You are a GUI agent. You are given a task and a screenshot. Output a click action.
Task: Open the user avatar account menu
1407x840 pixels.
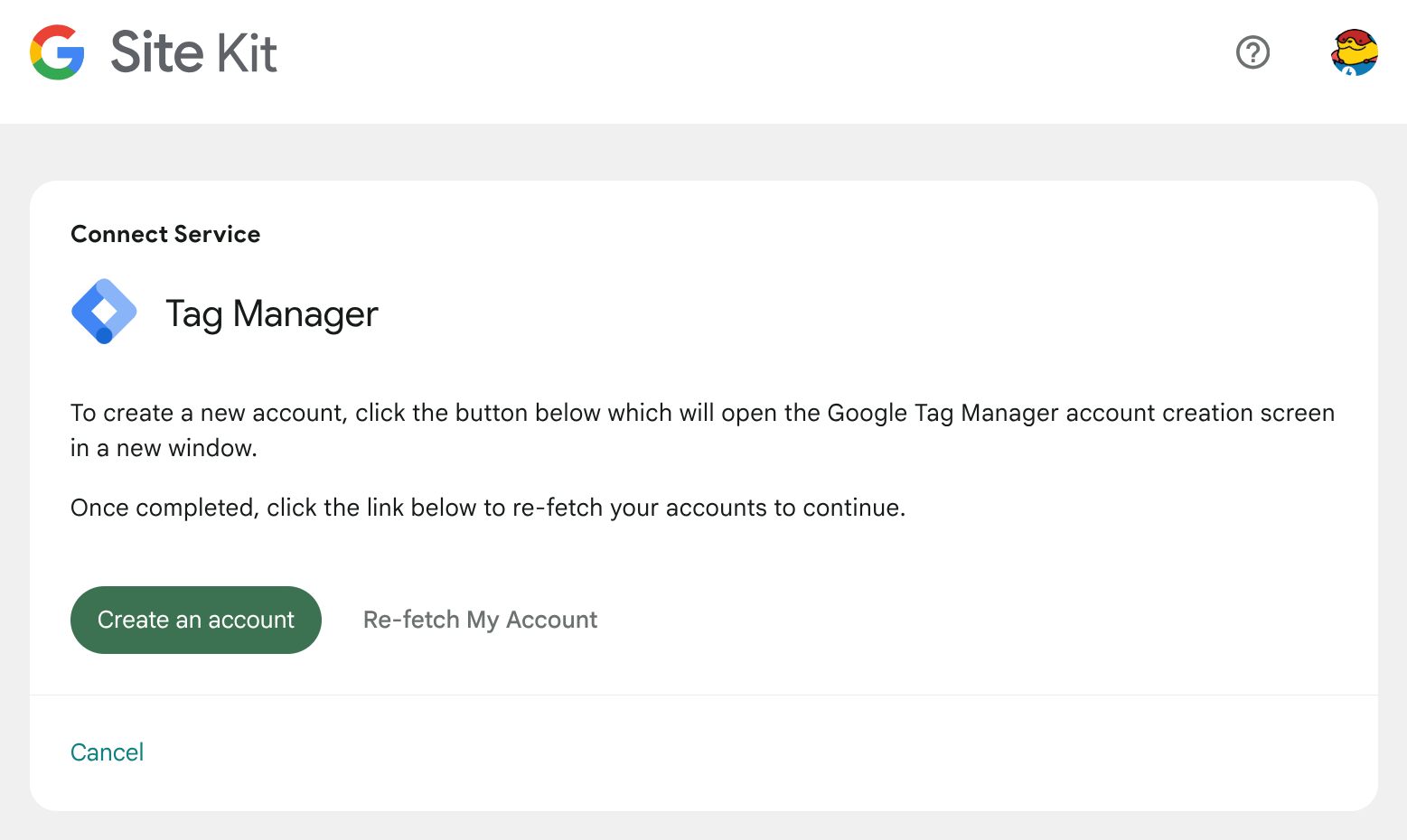click(1354, 52)
